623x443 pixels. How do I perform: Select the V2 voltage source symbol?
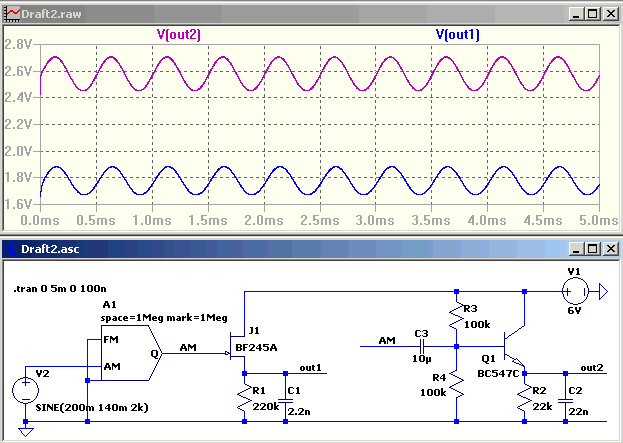[25, 390]
